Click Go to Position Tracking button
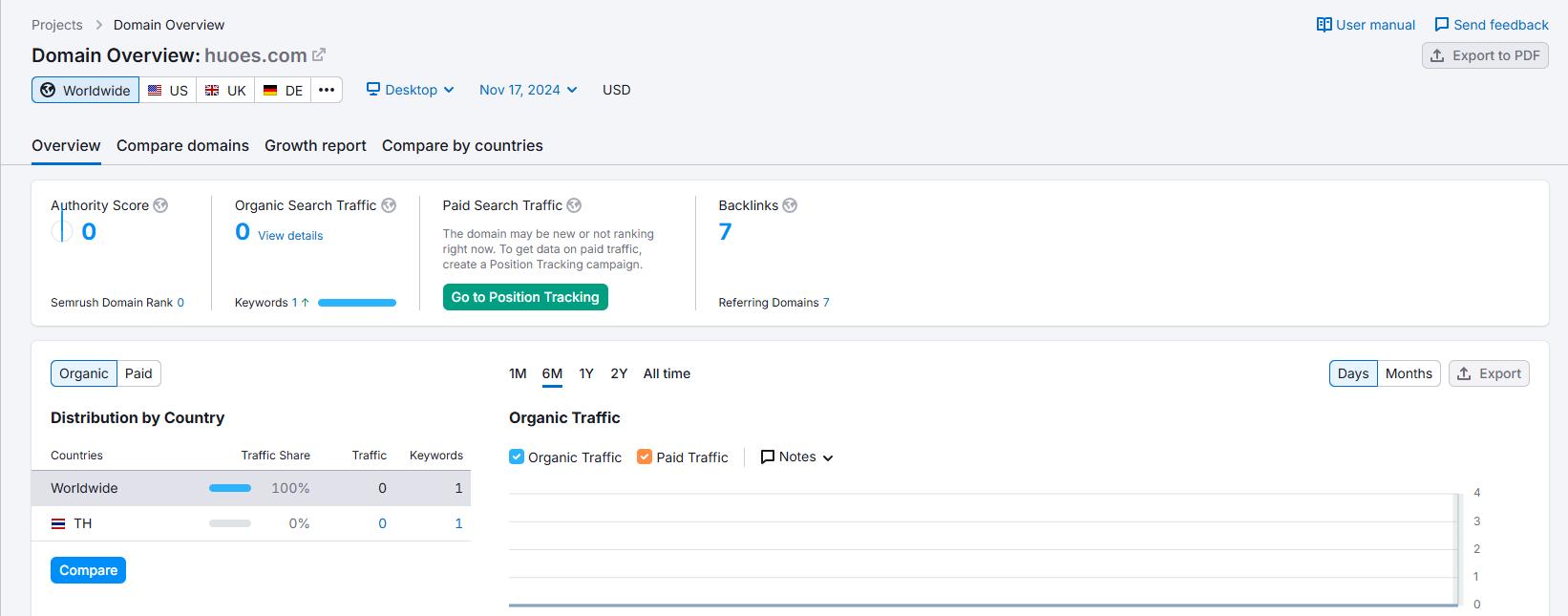This screenshot has height=616, width=1568. pos(525,297)
